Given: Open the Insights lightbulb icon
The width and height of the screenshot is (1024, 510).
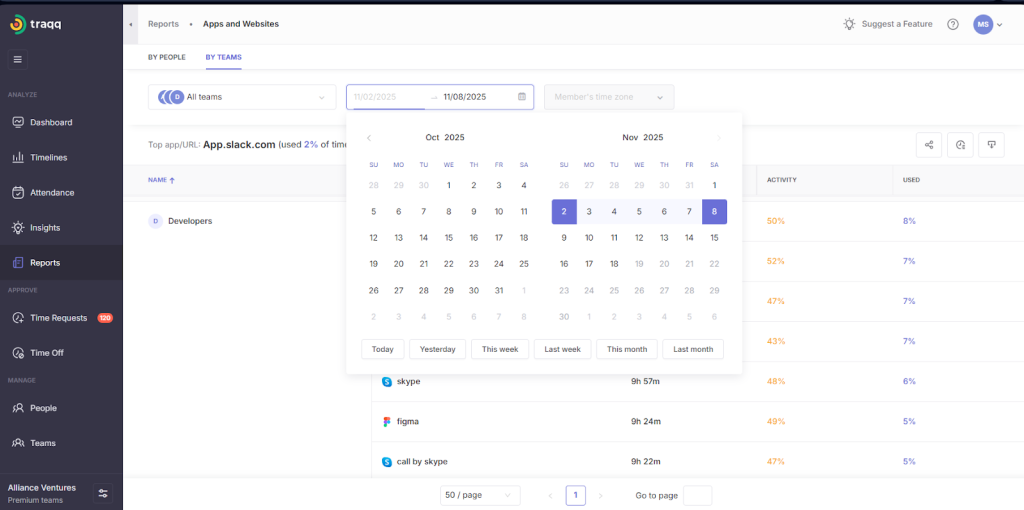Looking at the screenshot, I should (x=18, y=228).
